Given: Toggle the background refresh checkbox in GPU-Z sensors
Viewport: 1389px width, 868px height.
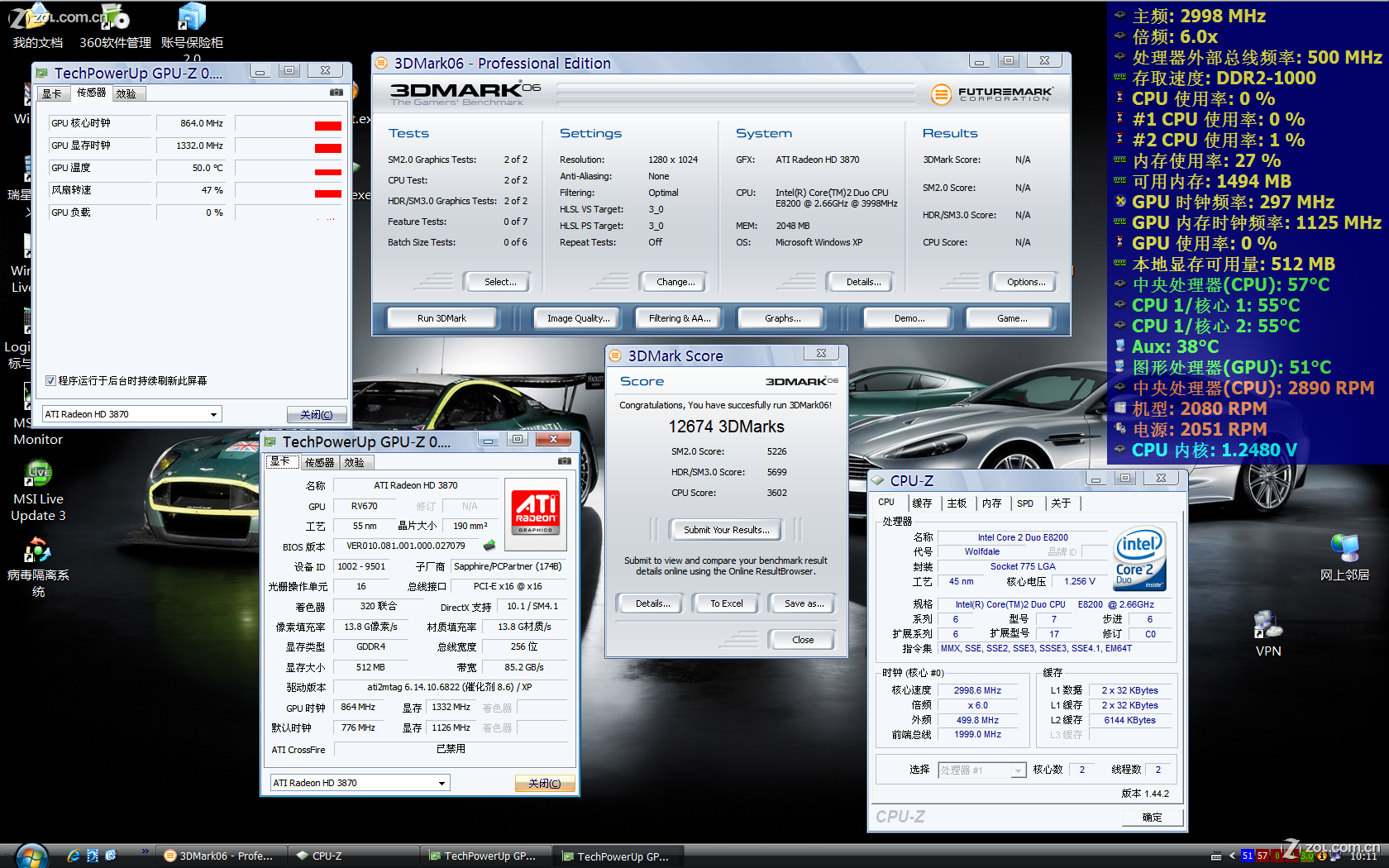Looking at the screenshot, I should (51, 381).
